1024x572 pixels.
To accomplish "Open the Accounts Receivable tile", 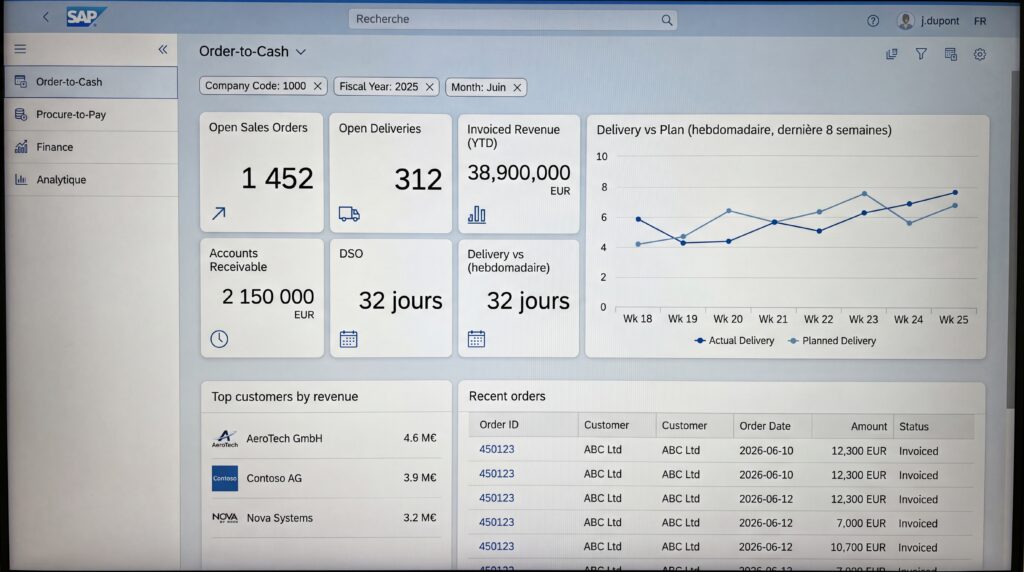I will pos(262,298).
